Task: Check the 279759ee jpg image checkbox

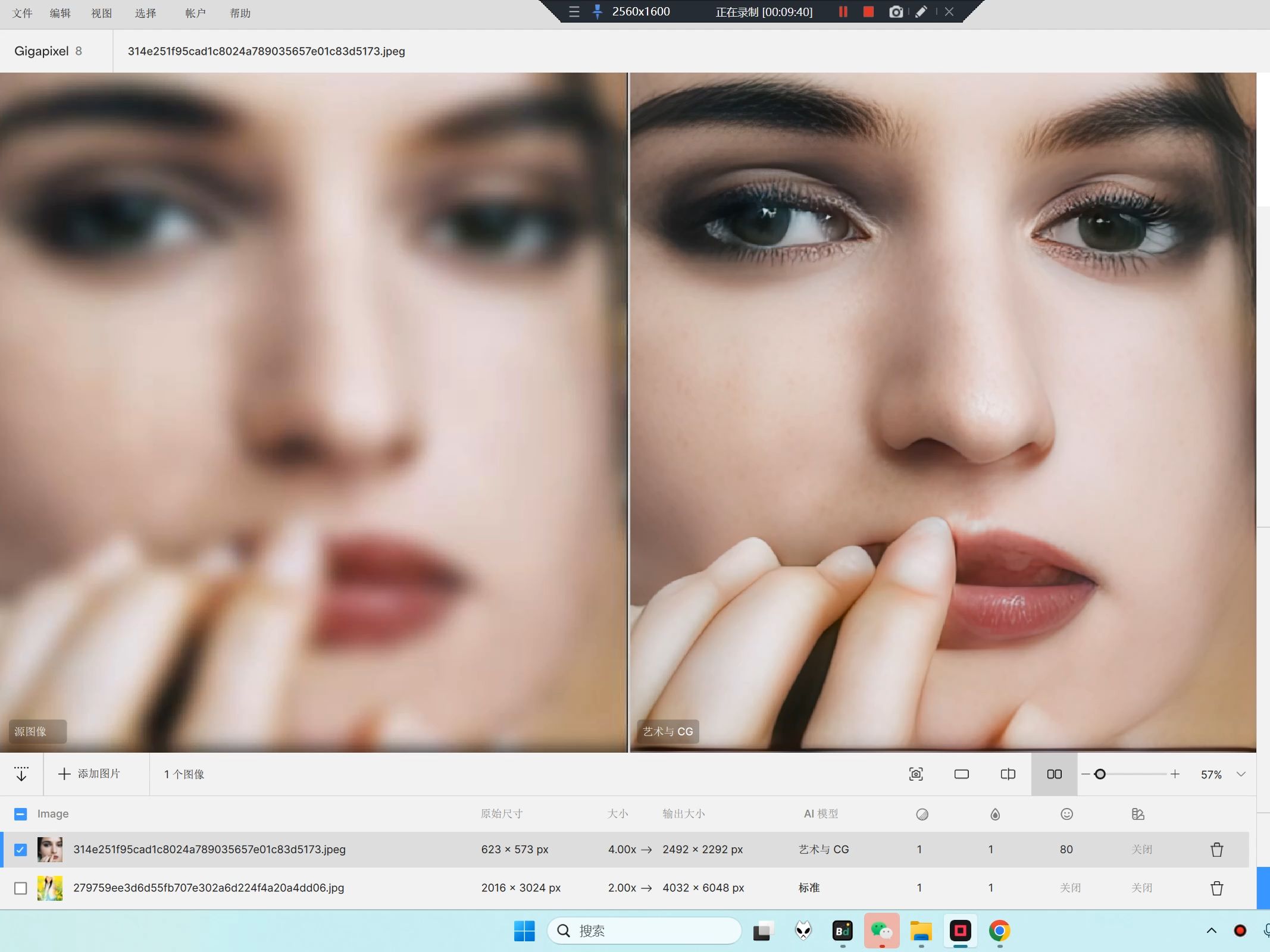Action: [20, 888]
